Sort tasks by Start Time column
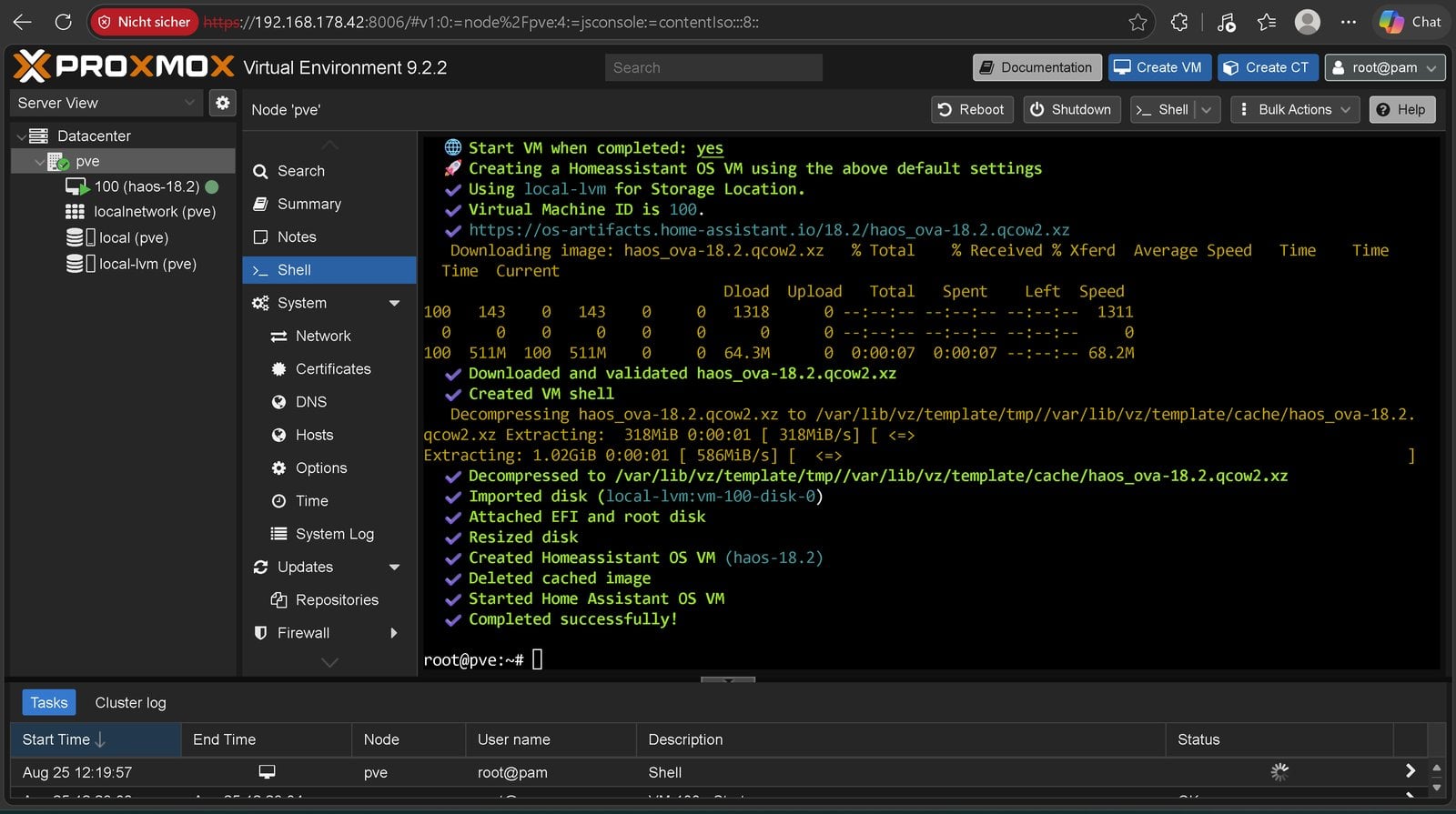1456x814 pixels. point(95,739)
